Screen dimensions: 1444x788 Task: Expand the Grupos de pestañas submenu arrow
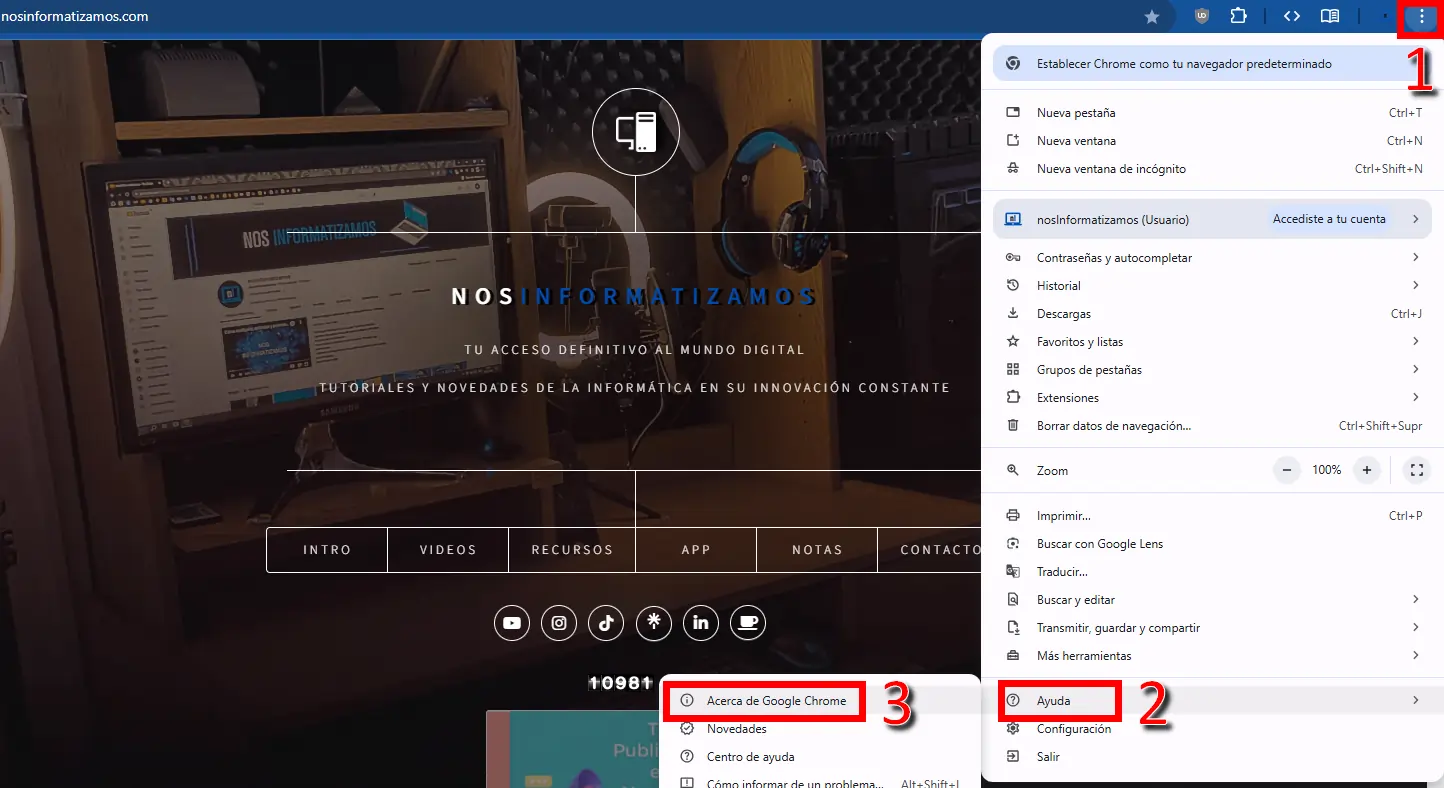click(1416, 370)
